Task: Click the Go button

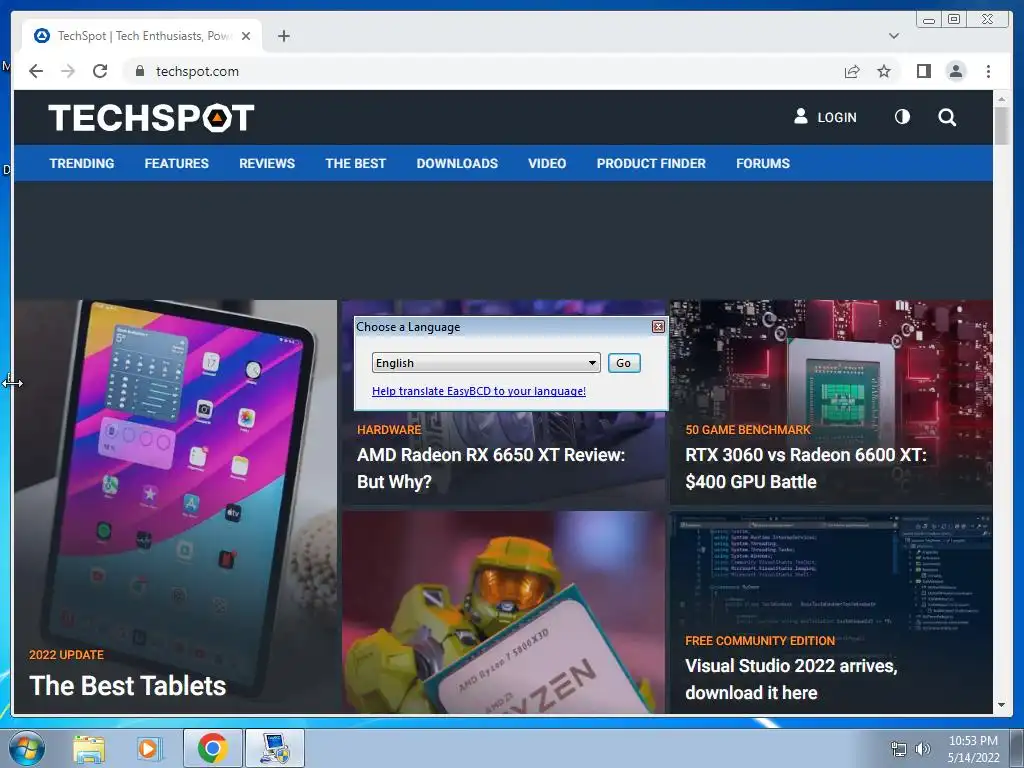Action: click(x=624, y=362)
